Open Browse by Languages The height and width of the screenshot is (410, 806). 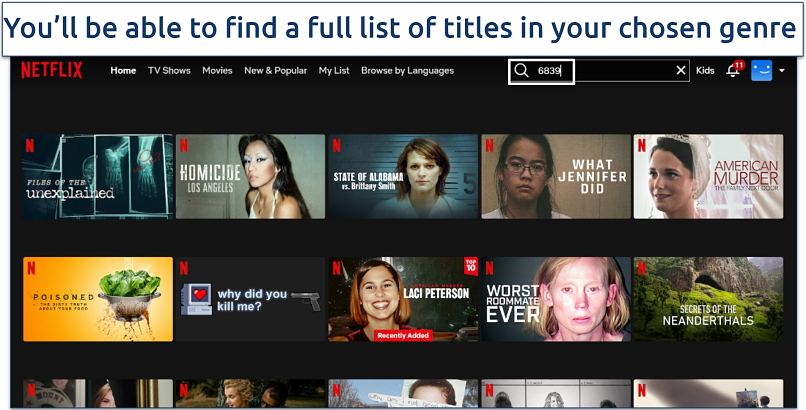[408, 70]
